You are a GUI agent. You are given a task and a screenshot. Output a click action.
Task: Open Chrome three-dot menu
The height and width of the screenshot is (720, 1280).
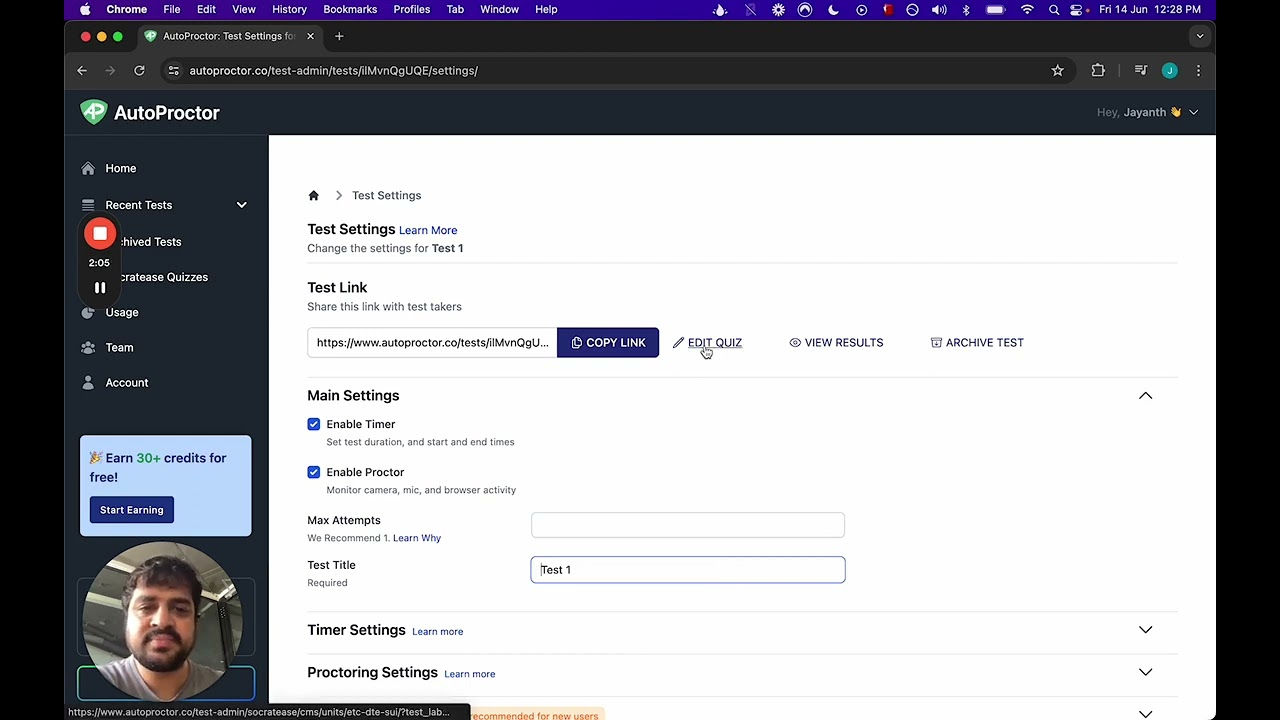click(x=1198, y=70)
